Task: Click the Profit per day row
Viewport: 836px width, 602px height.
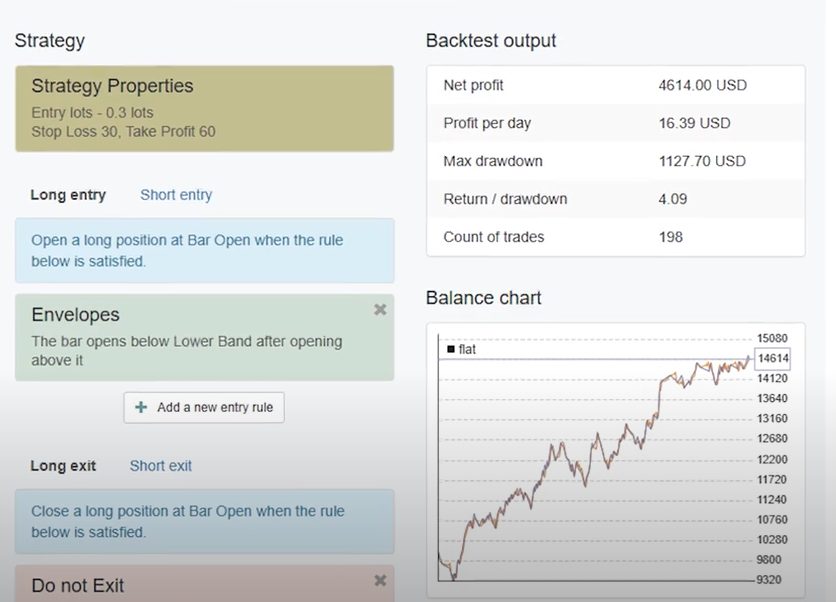Action: tap(615, 123)
